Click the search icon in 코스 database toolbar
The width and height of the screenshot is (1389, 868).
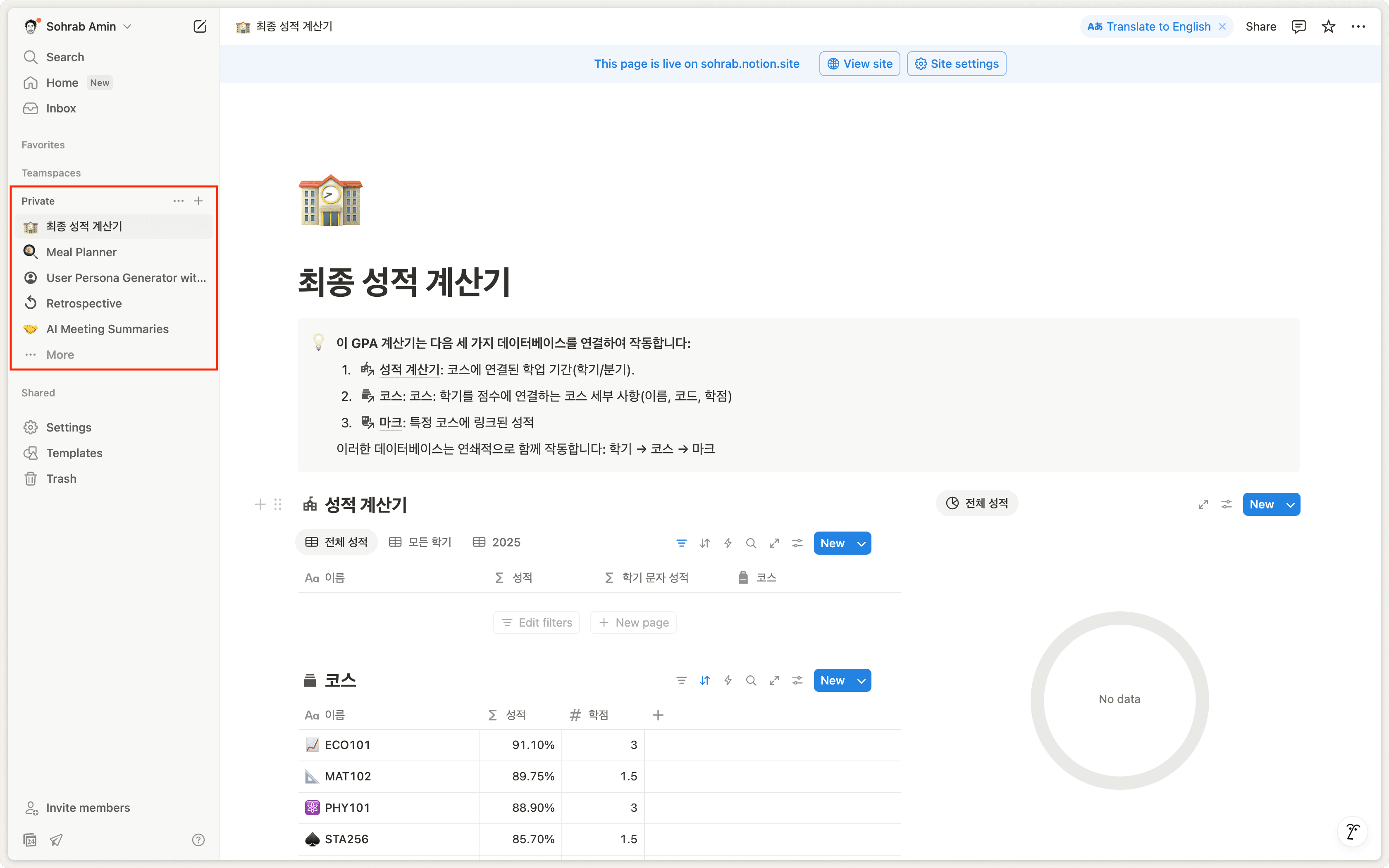point(751,680)
